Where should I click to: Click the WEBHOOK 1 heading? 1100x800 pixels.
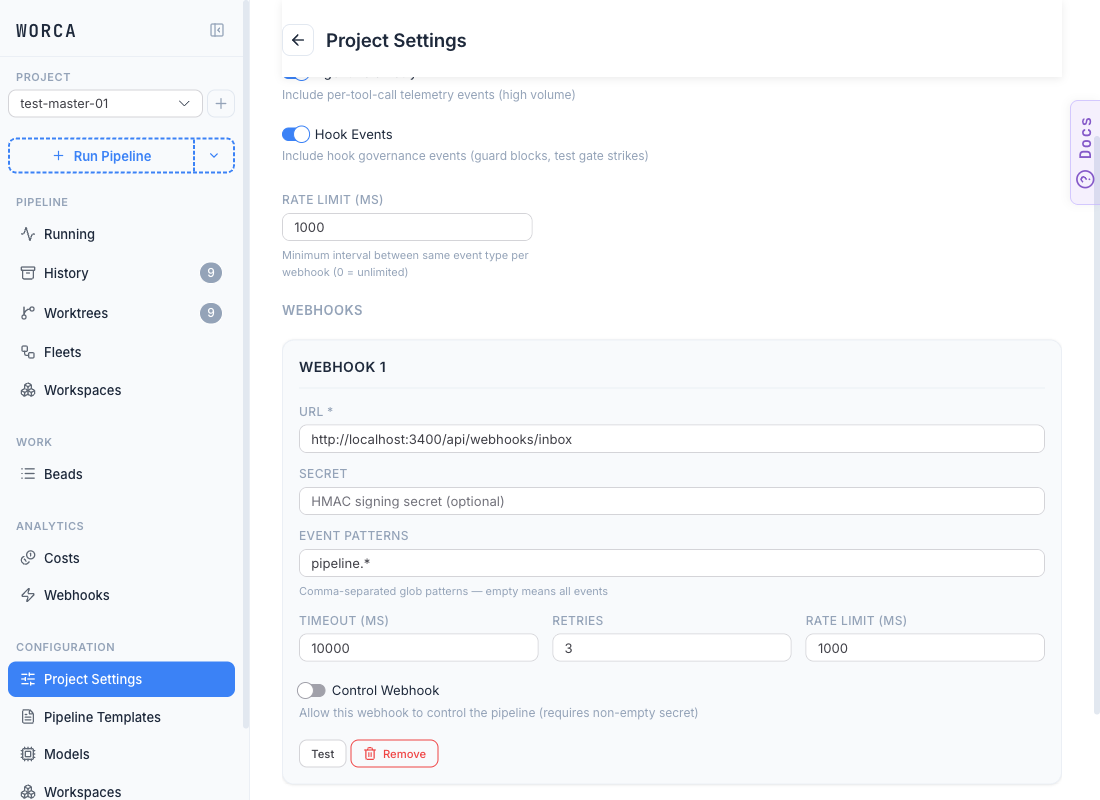(342, 367)
